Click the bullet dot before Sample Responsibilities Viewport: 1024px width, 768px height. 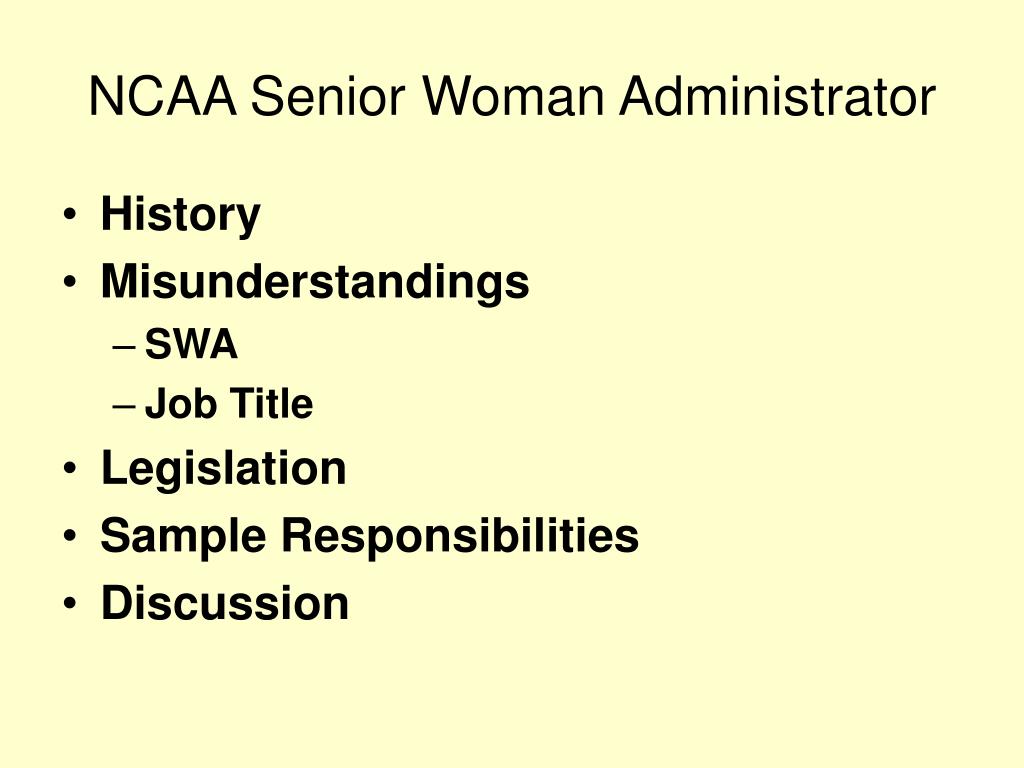70,536
